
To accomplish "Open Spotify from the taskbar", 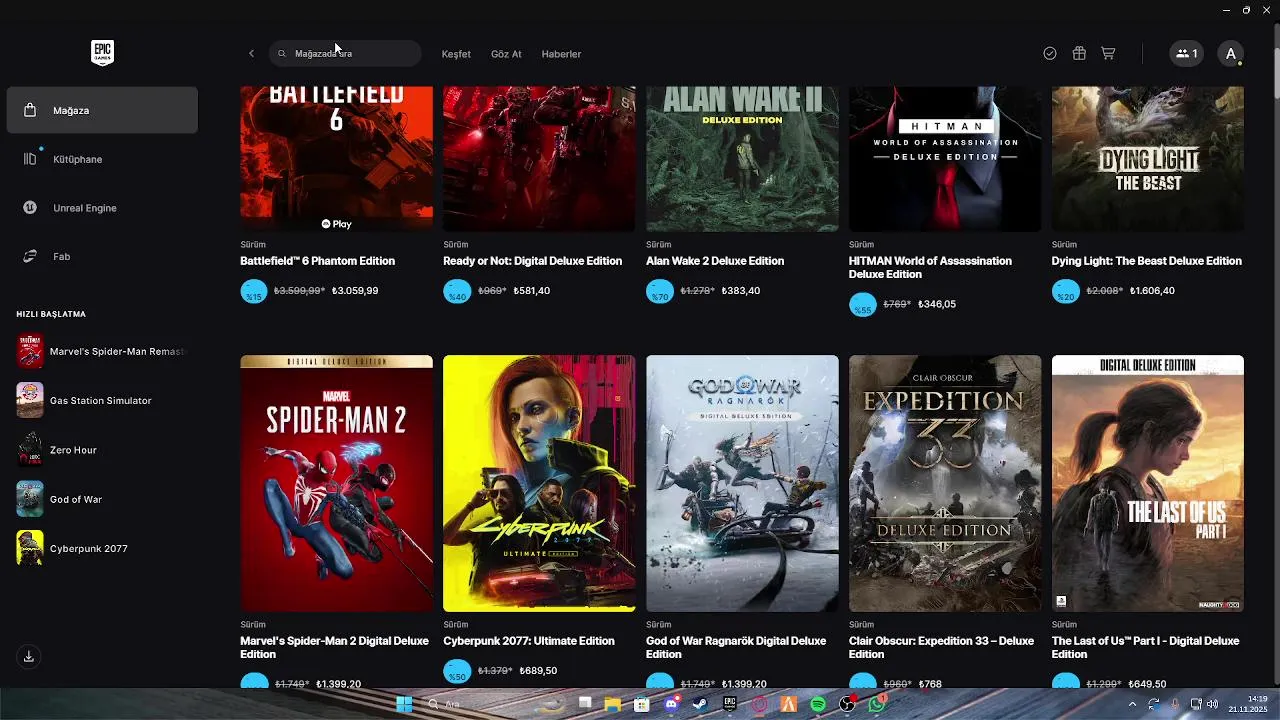I will [x=818, y=705].
